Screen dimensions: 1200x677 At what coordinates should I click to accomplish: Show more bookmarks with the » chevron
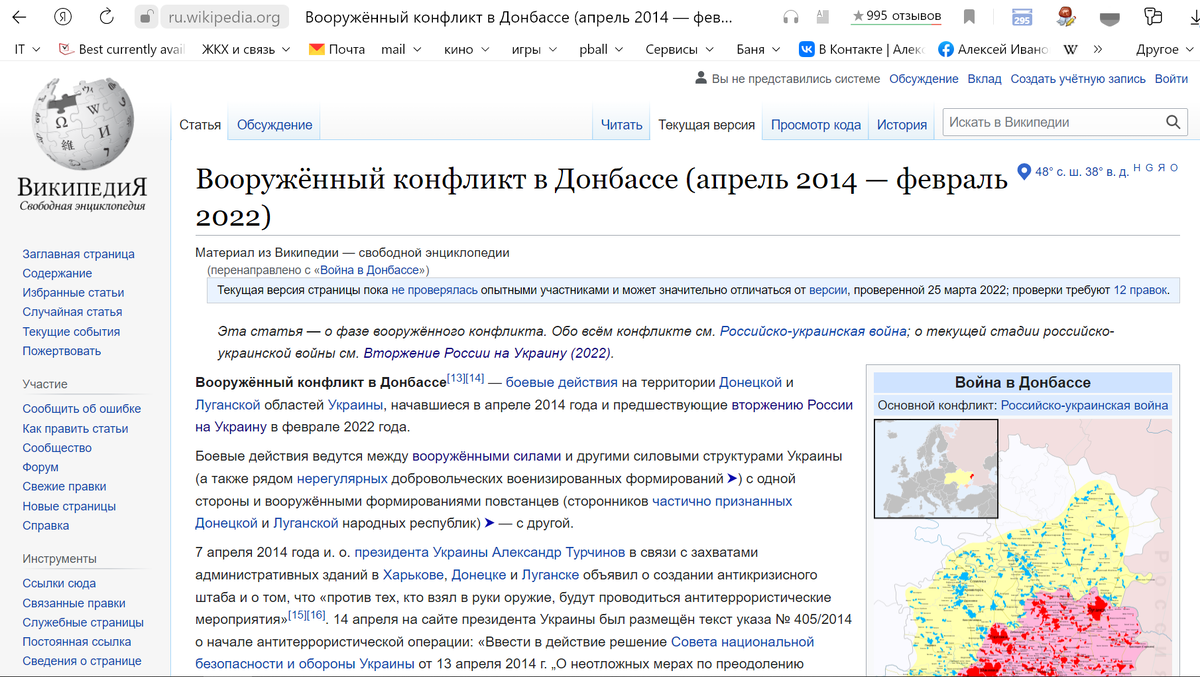(x=1098, y=49)
